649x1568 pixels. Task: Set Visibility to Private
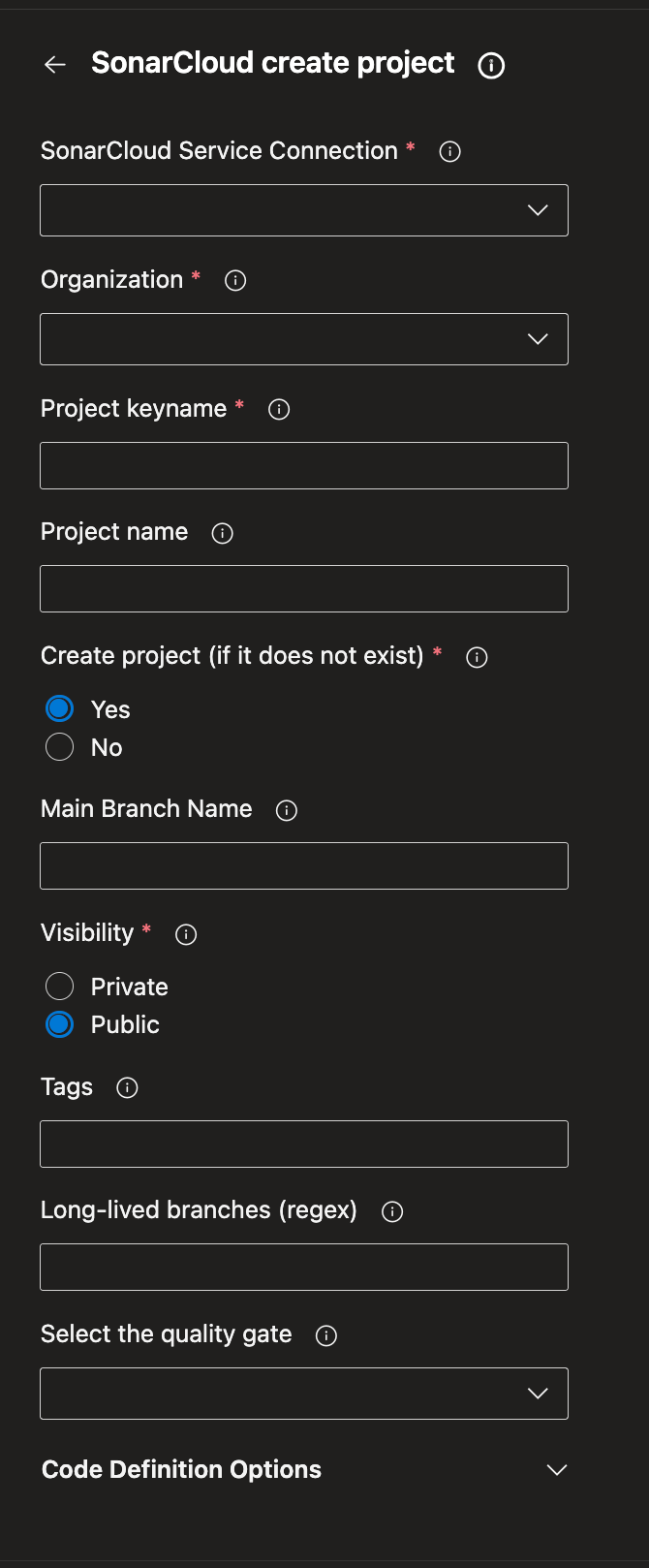(x=60, y=987)
